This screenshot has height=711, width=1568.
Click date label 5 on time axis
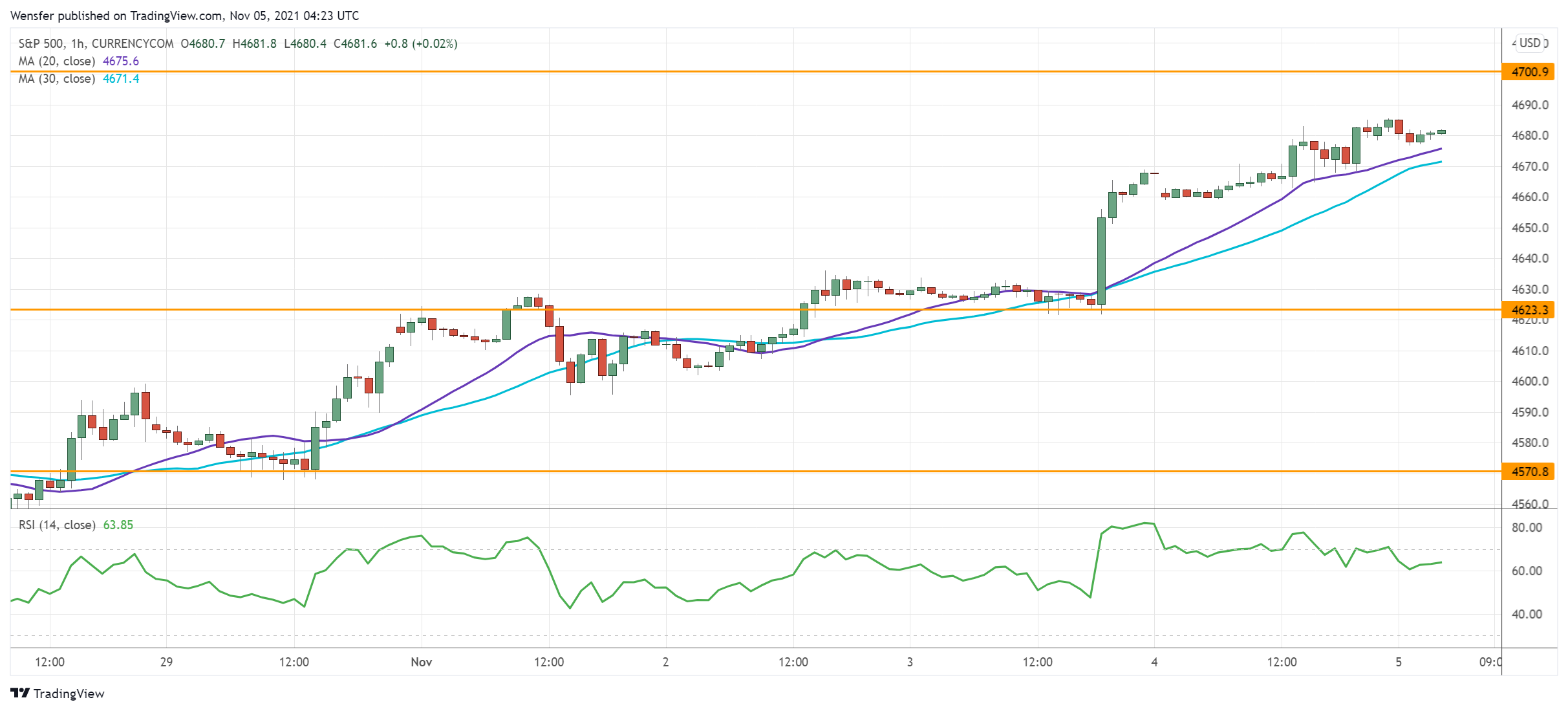[x=1399, y=662]
